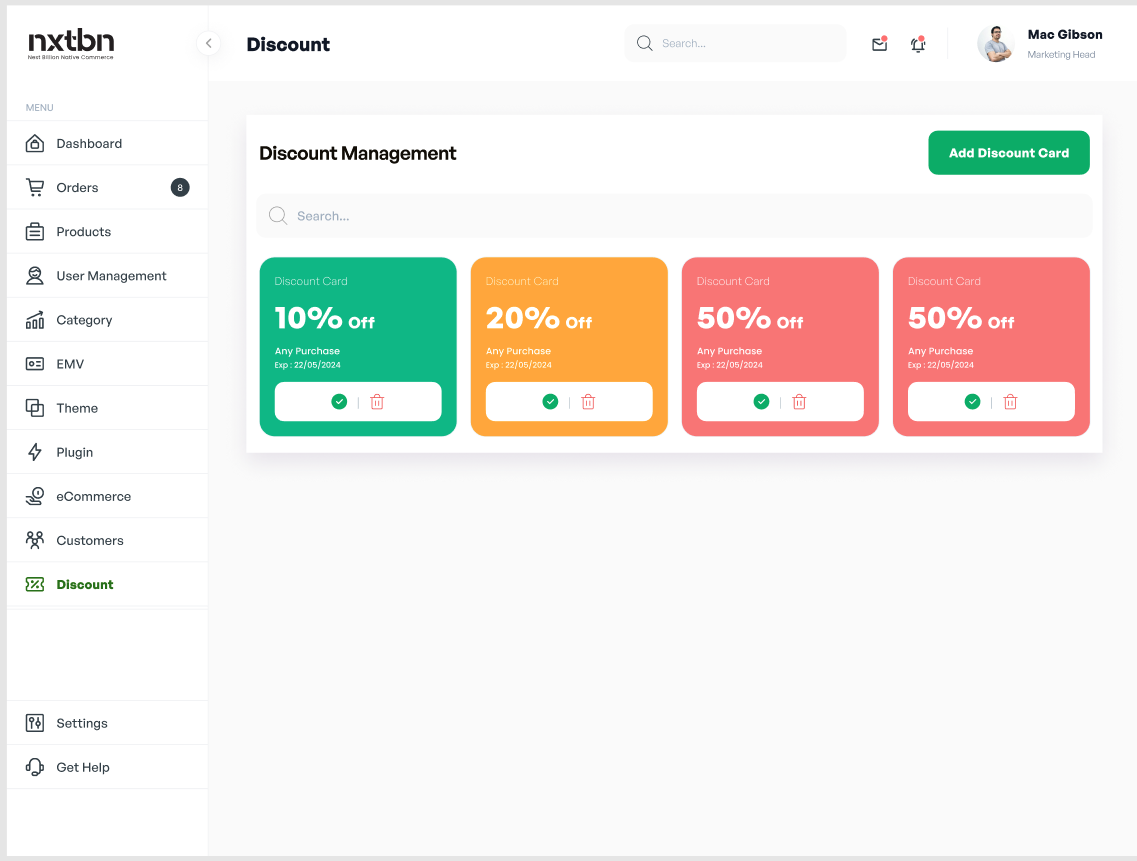
Task: Open Mac Gibson profile menu
Action: pyautogui.click(x=1040, y=44)
